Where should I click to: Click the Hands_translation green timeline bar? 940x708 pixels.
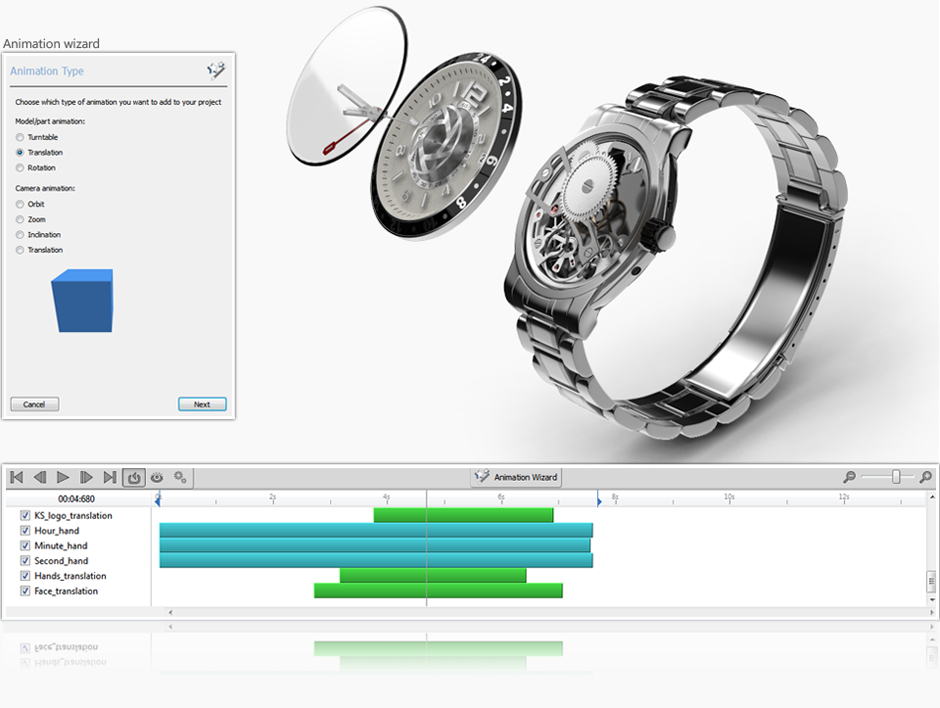[x=433, y=576]
